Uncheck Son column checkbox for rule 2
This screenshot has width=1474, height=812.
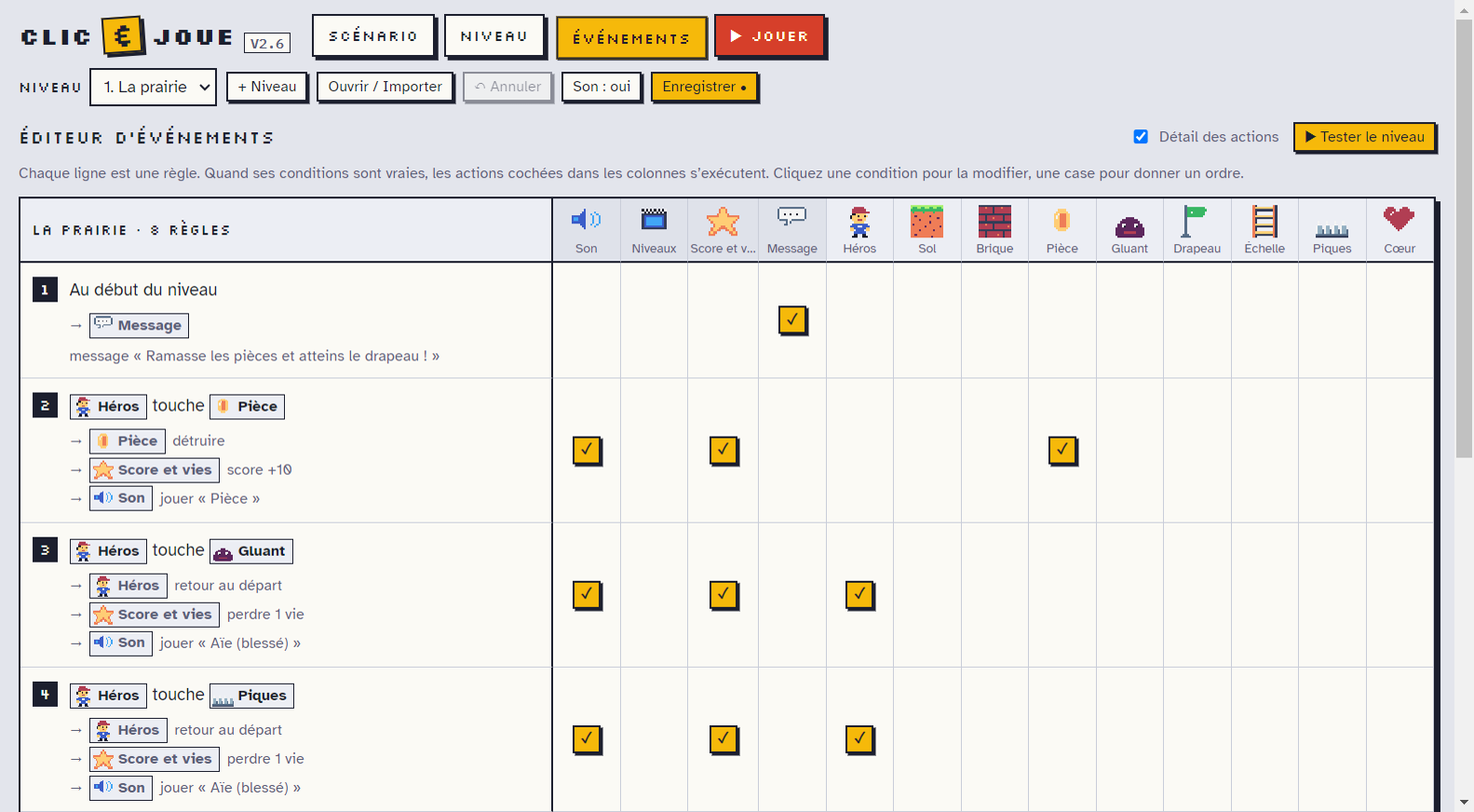tap(587, 450)
